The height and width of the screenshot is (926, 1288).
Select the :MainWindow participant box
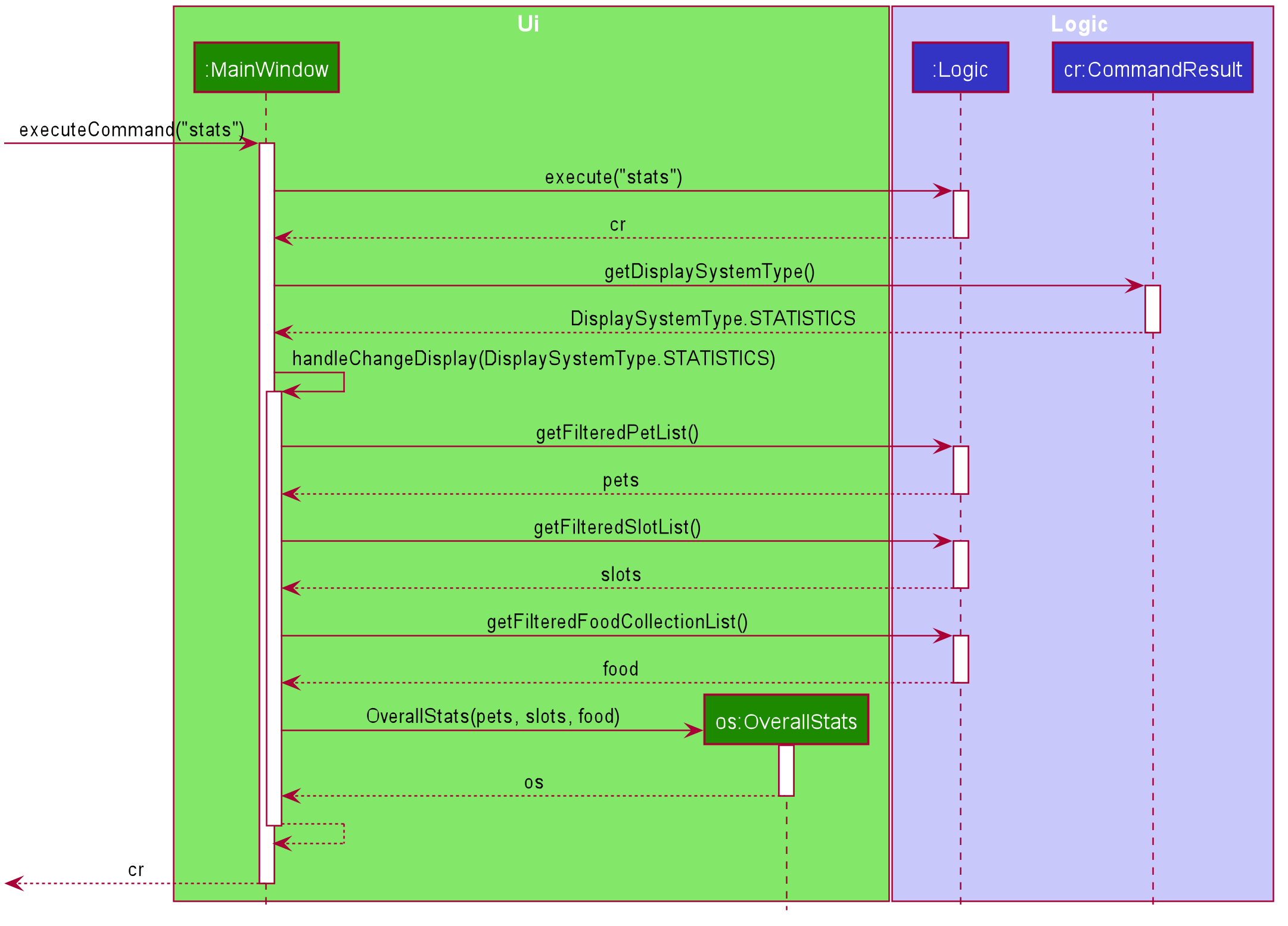[x=266, y=67]
